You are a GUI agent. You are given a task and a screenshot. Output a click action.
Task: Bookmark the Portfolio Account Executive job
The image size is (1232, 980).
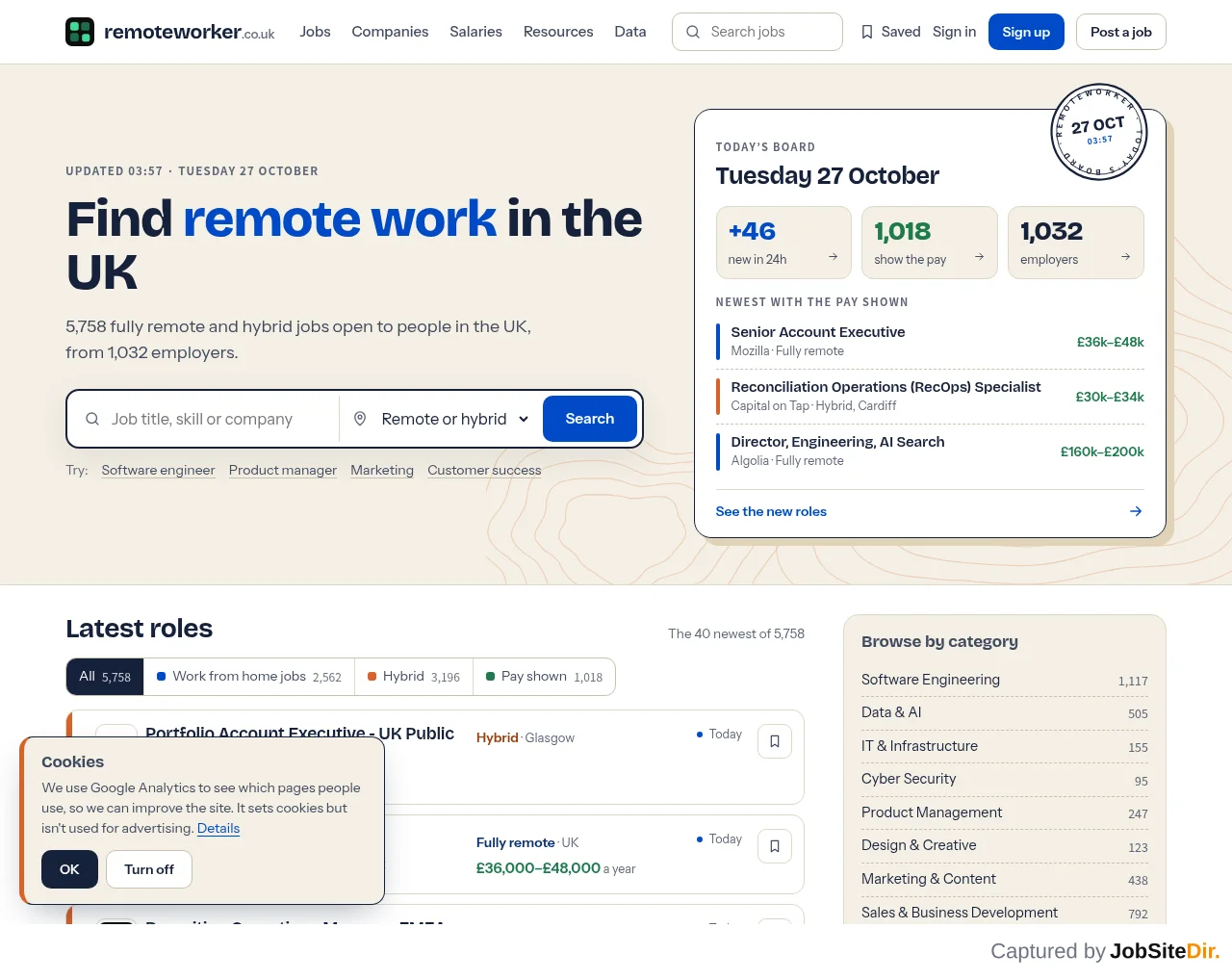tap(775, 741)
